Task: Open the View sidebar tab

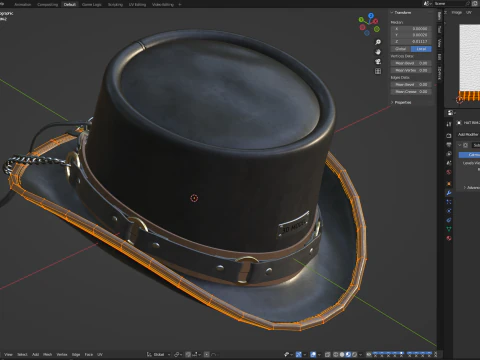Action: pyautogui.click(x=439, y=43)
